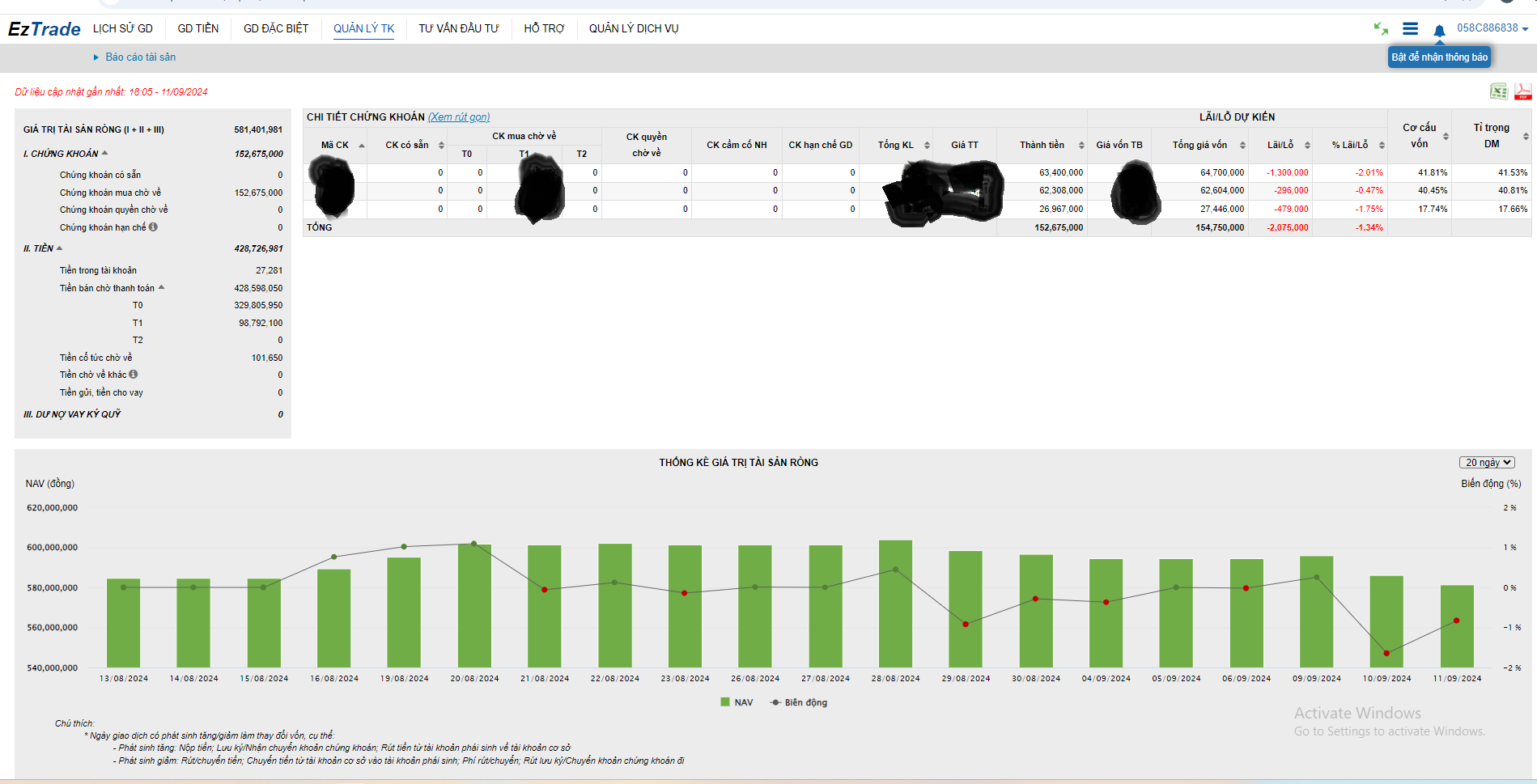Click the Xem rút gọn link
Screen dimensions: 1537x784
[459, 117]
